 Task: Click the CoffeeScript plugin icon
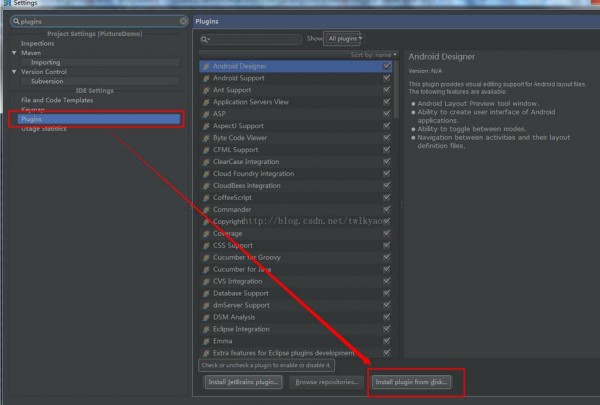point(206,197)
